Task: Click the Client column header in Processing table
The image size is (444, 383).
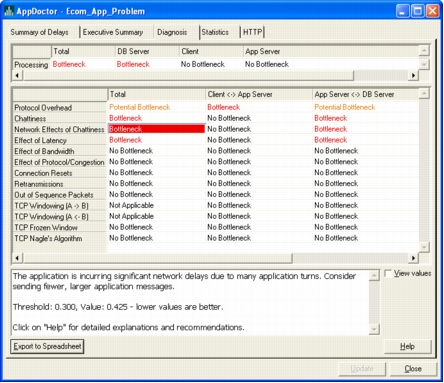Action: (211, 51)
